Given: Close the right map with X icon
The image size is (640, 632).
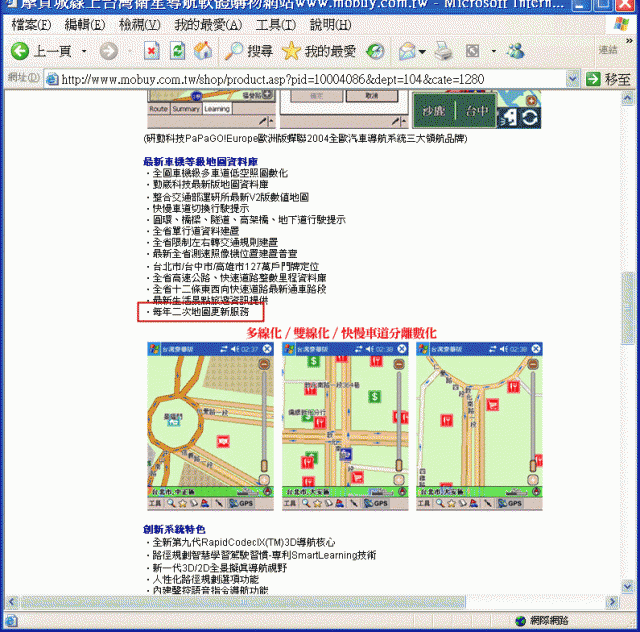Looking at the screenshot, I should click(536, 349).
